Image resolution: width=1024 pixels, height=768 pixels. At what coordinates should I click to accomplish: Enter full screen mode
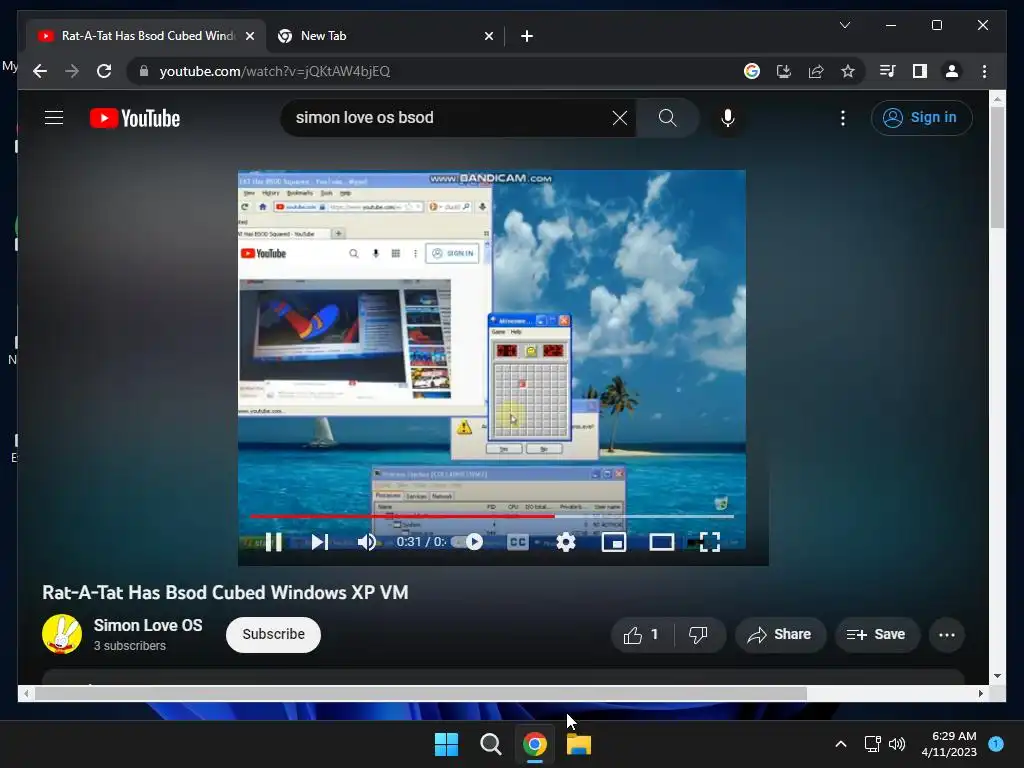[709, 542]
